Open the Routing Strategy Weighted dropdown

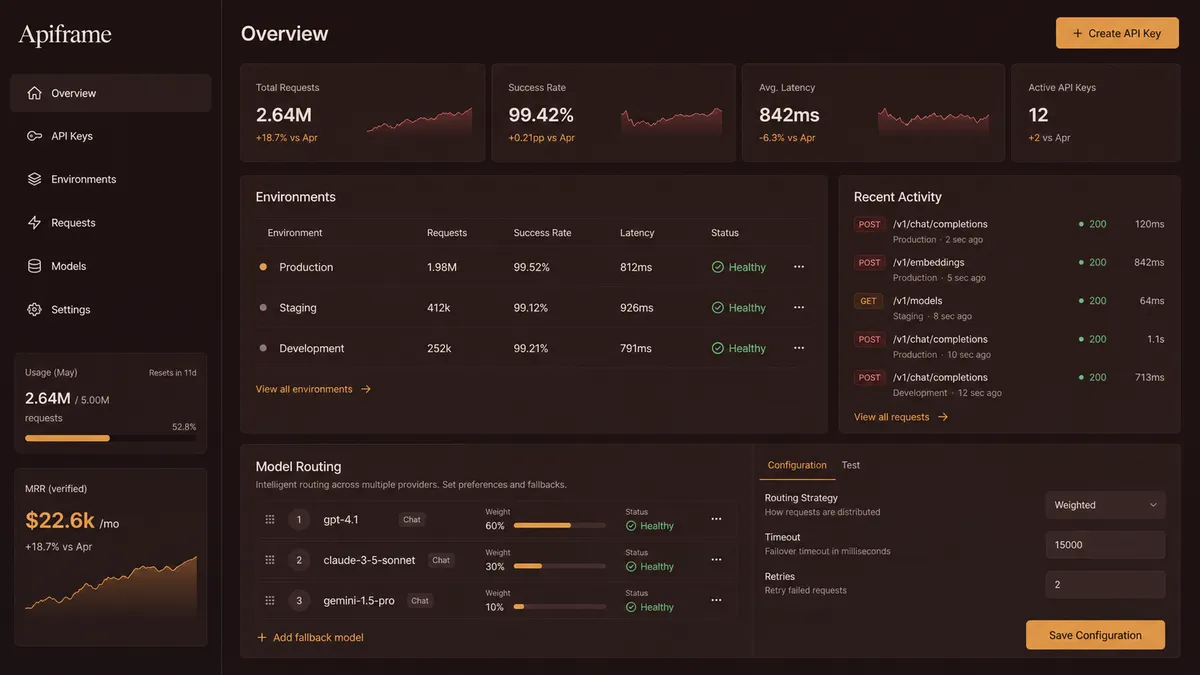tap(1105, 505)
